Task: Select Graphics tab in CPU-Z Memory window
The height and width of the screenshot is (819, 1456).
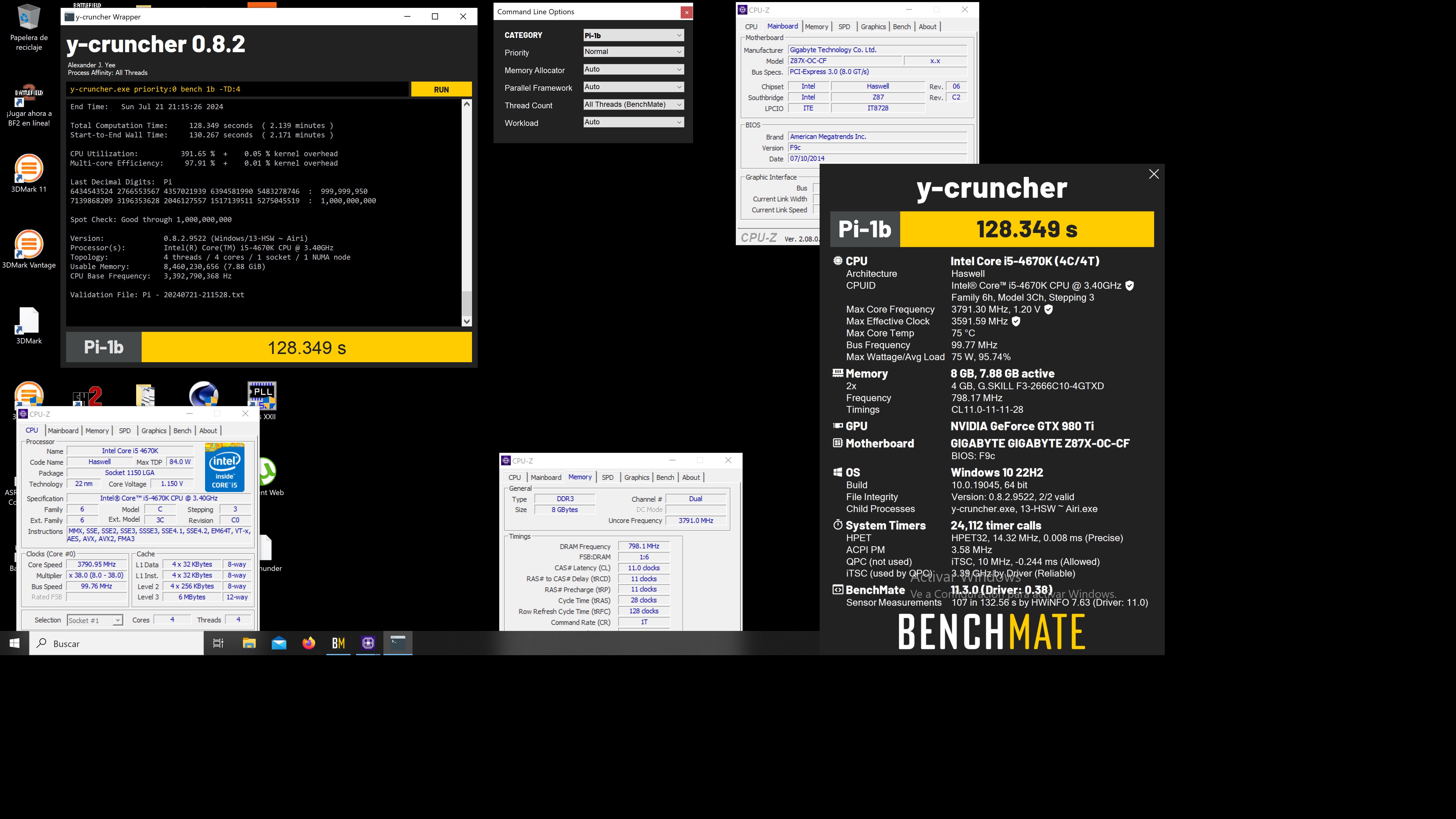Action: pos(636,478)
